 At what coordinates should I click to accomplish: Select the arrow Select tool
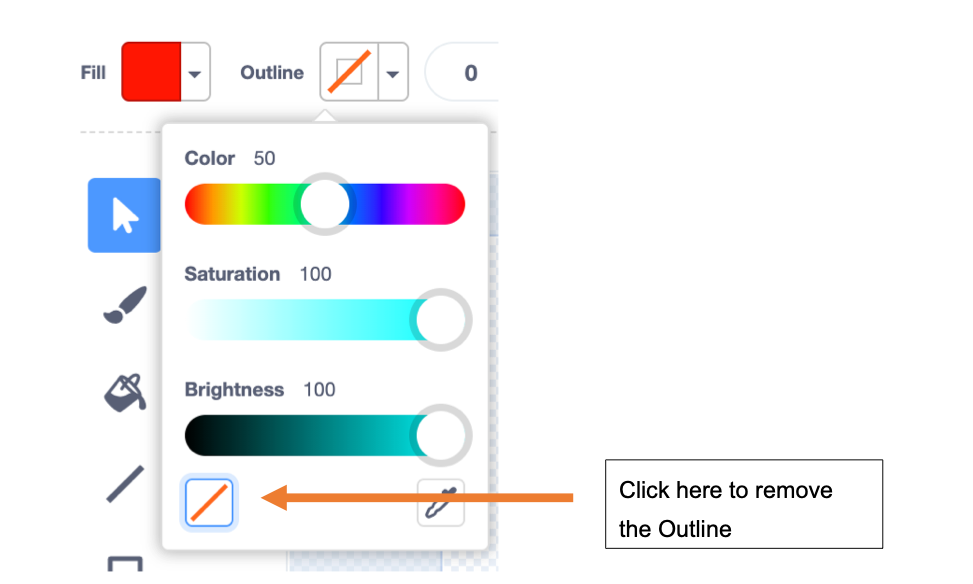pyautogui.click(x=124, y=215)
